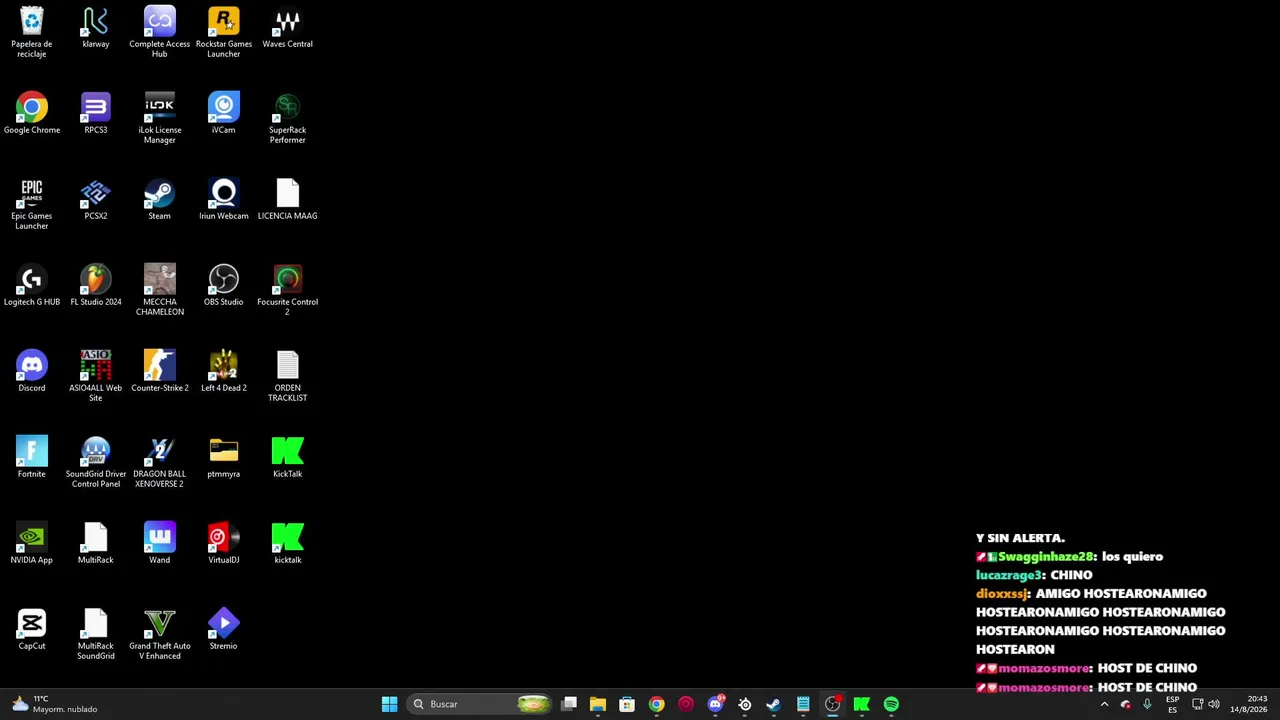
Task: Select the Rockstar Games Launcher shortcut
Action: 224,33
